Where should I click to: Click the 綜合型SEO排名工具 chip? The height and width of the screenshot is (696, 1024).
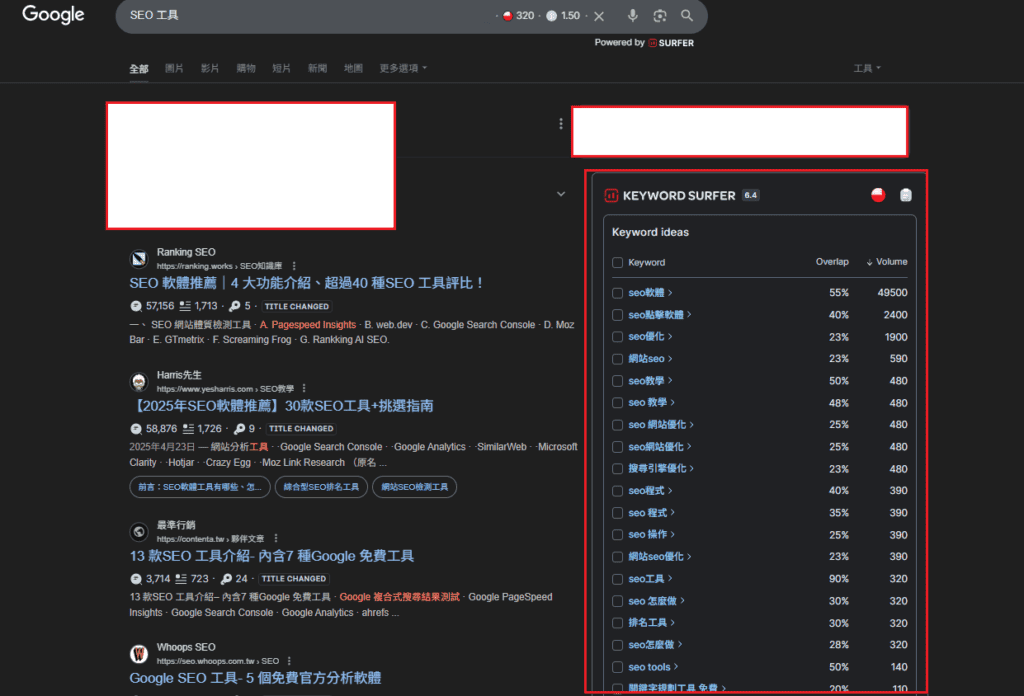pos(321,487)
